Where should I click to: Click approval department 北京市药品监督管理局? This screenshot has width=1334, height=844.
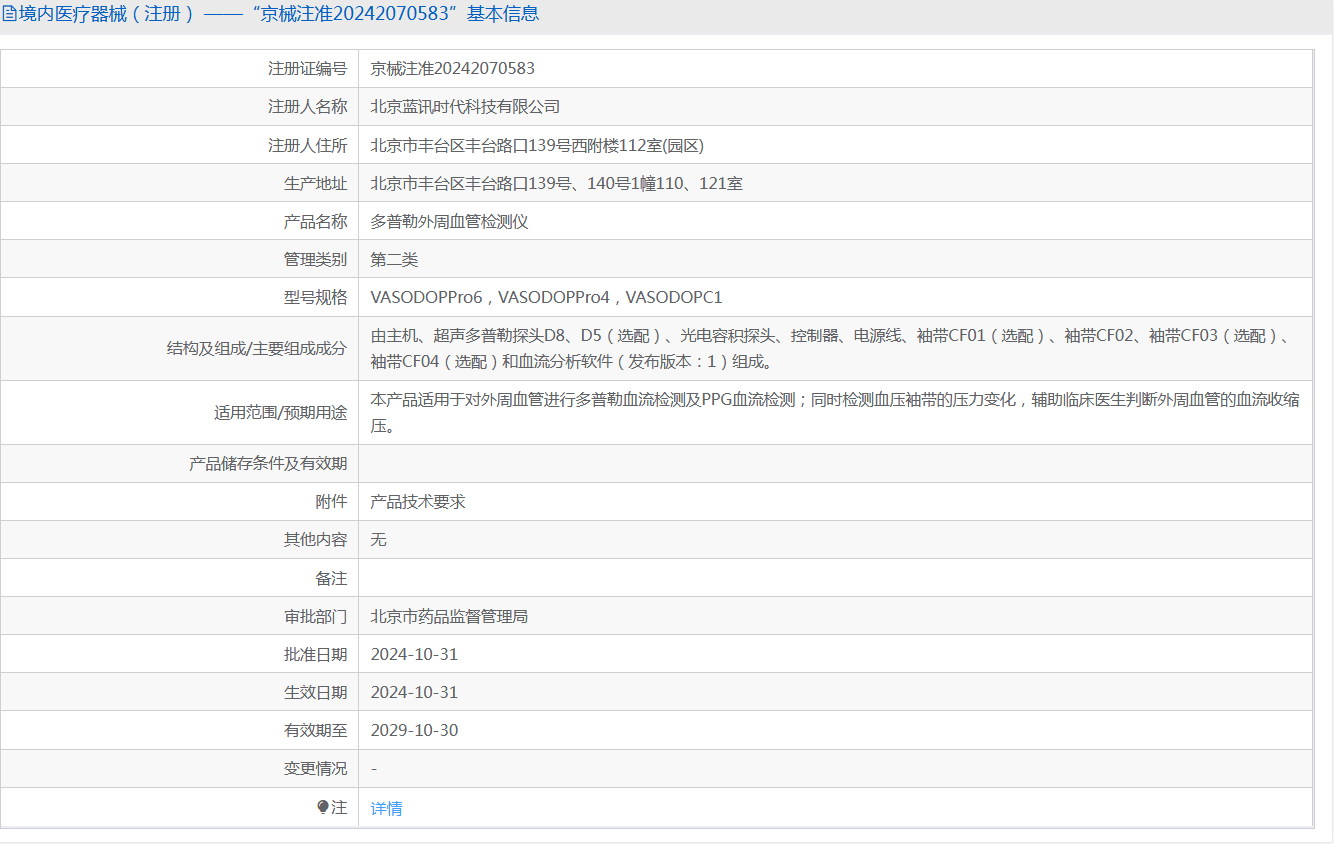449,616
